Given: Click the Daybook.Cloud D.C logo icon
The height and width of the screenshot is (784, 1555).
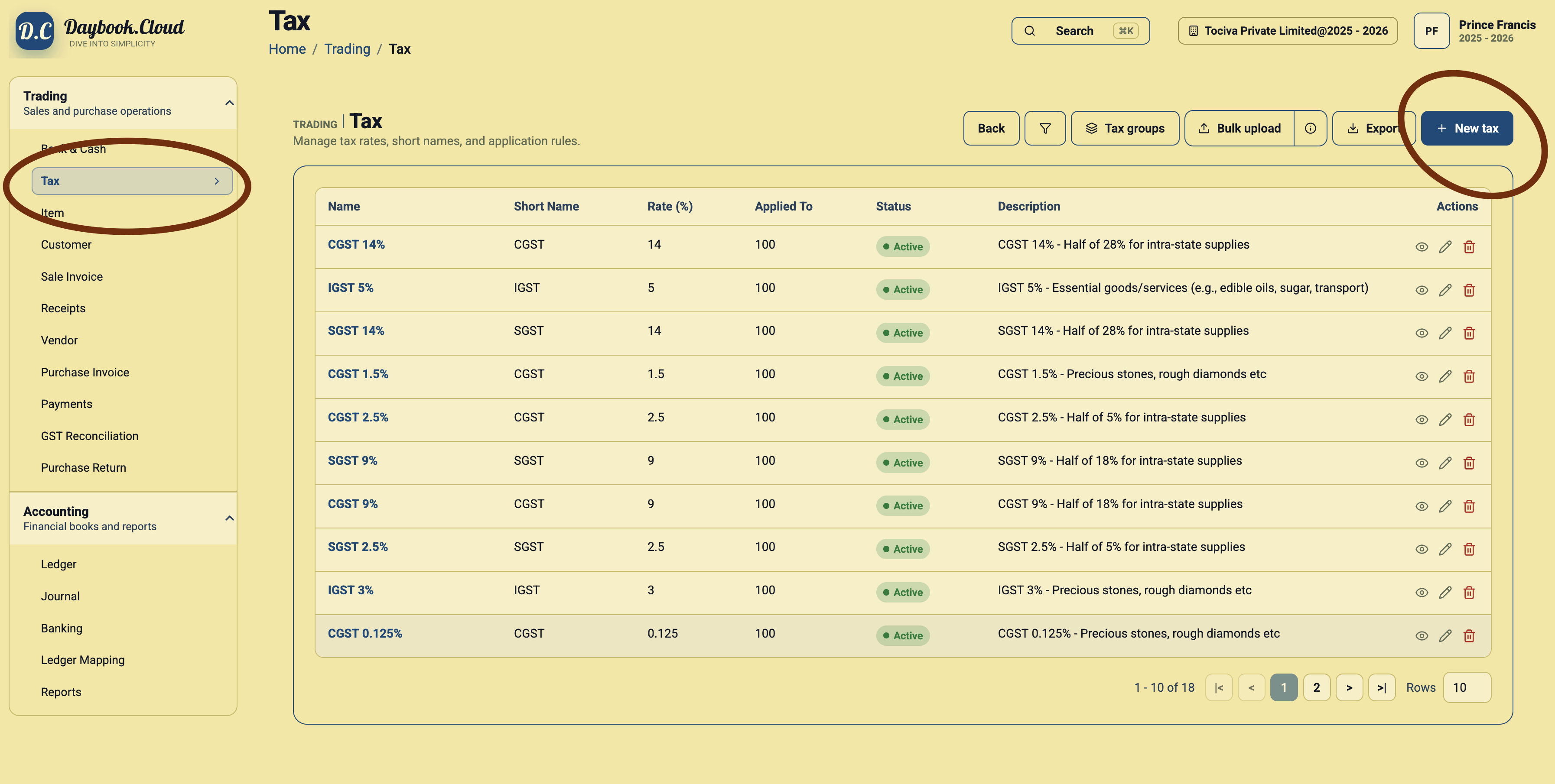Looking at the screenshot, I should 34,31.
